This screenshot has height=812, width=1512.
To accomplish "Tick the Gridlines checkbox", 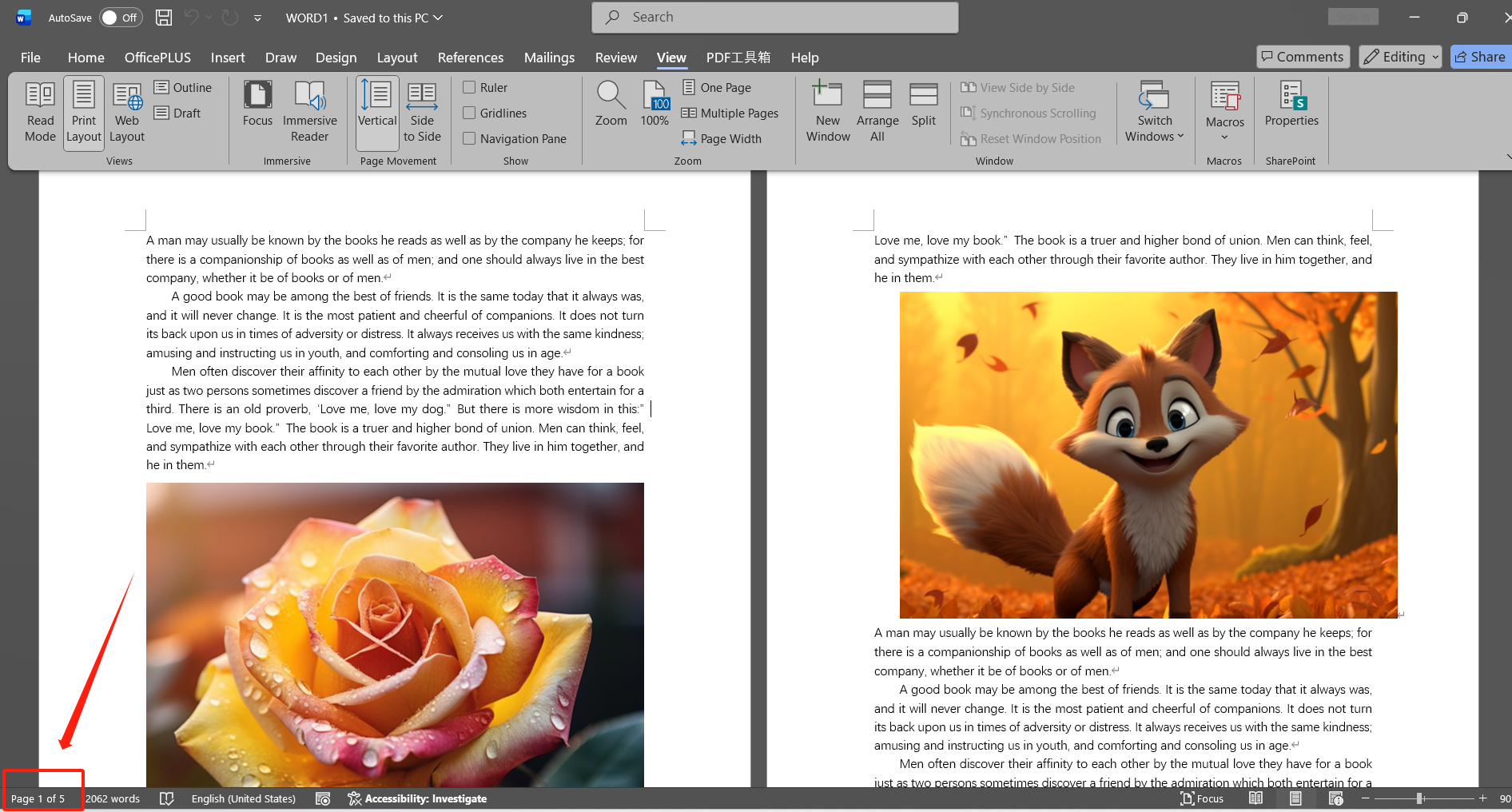I will (x=470, y=113).
